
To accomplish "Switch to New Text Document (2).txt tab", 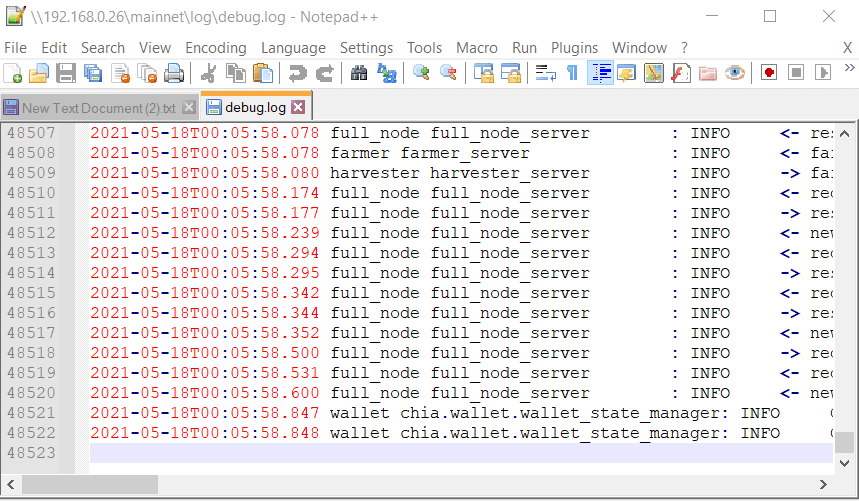I will click(99, 108).
